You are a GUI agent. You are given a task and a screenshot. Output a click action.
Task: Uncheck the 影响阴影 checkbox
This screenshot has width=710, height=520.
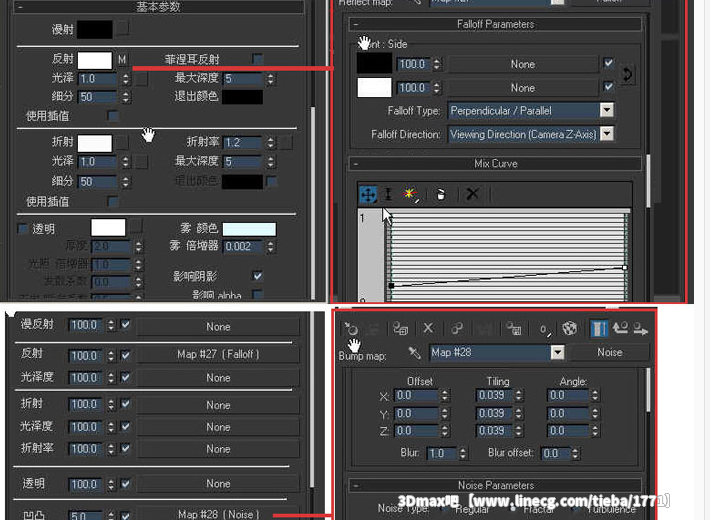tap(258, 275)
